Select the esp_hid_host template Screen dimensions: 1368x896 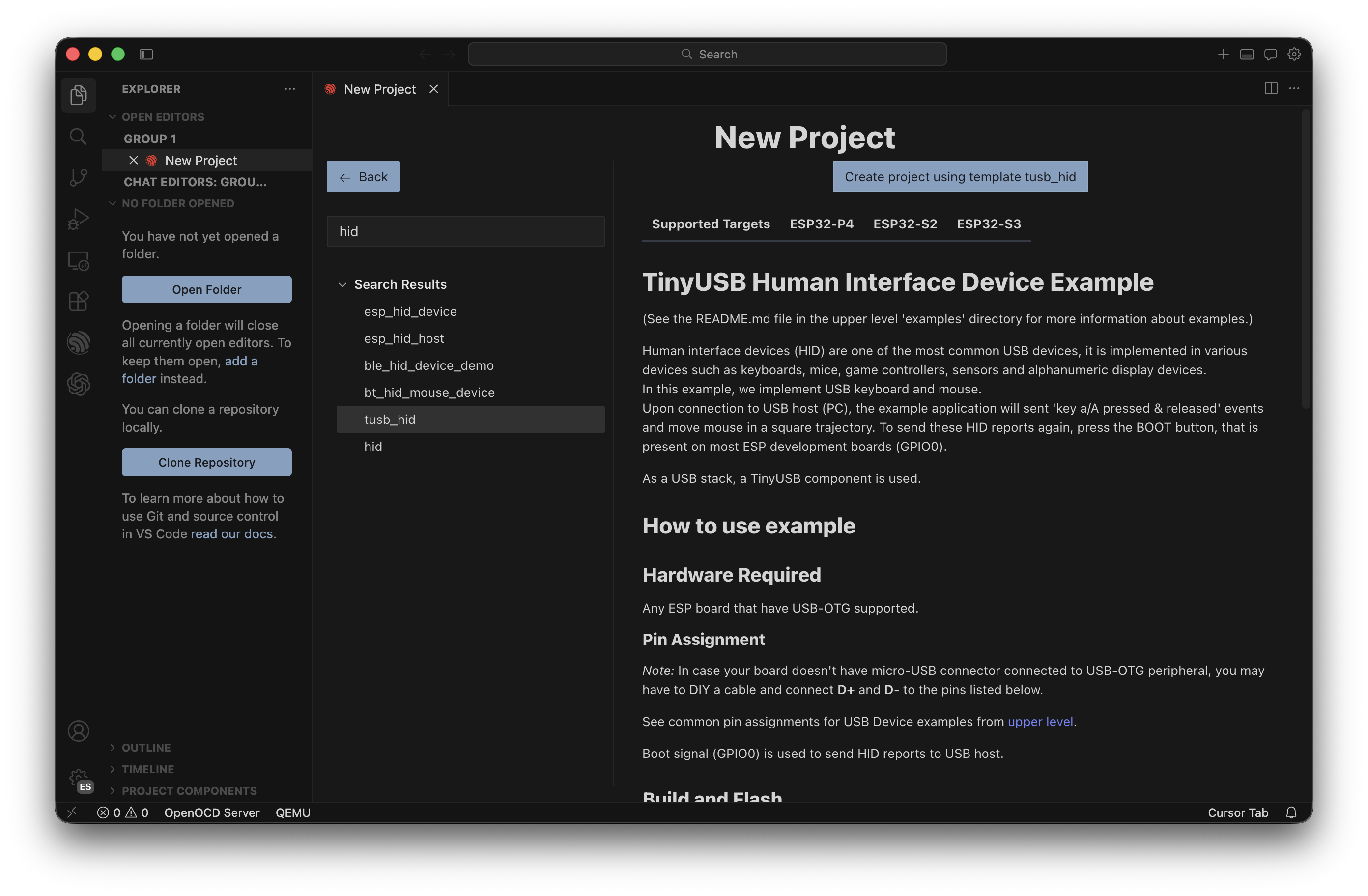pos(470,338)
